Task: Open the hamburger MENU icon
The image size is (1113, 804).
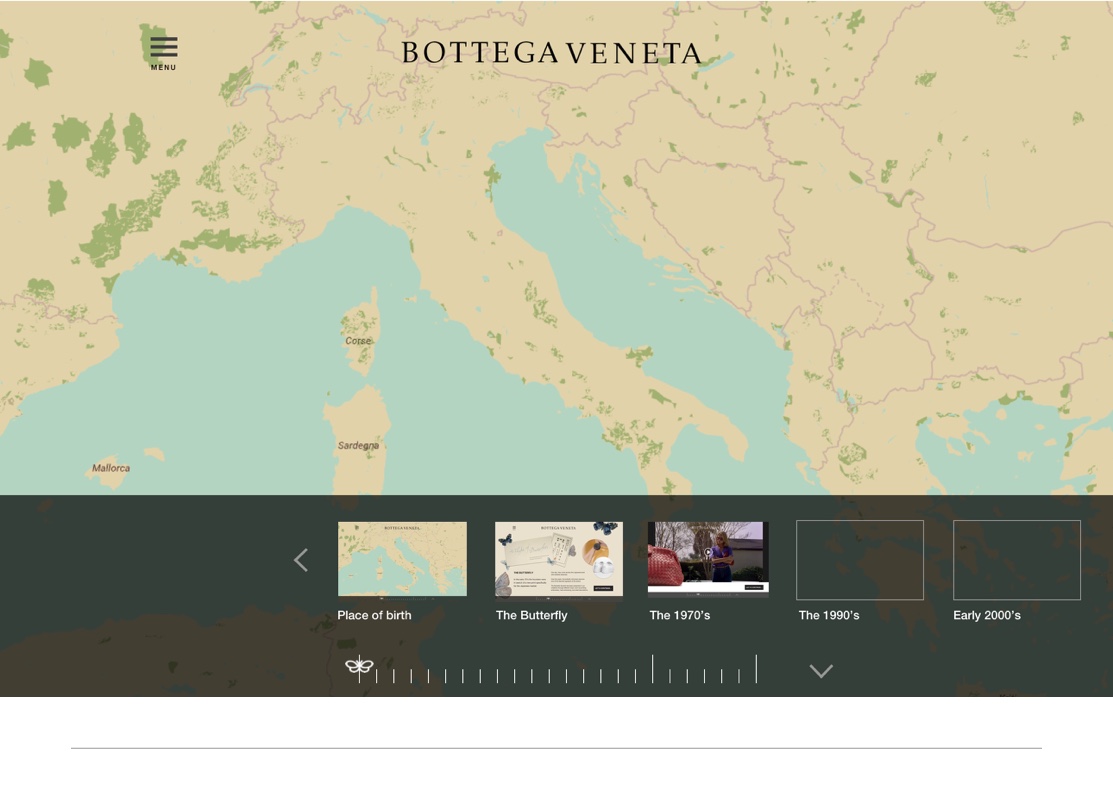Action: 163,53
